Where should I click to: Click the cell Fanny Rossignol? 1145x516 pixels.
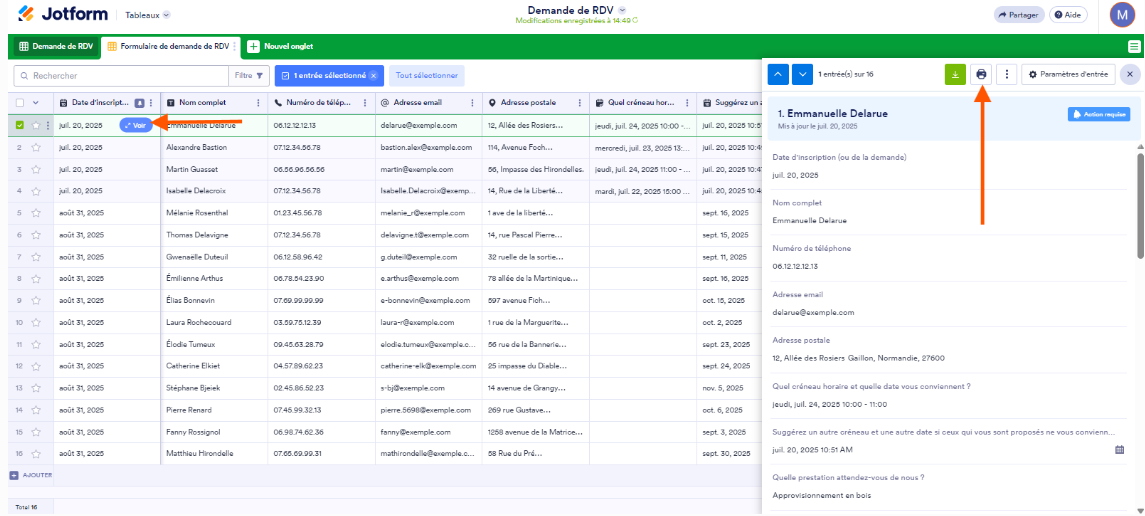click(x=214, y=432)
